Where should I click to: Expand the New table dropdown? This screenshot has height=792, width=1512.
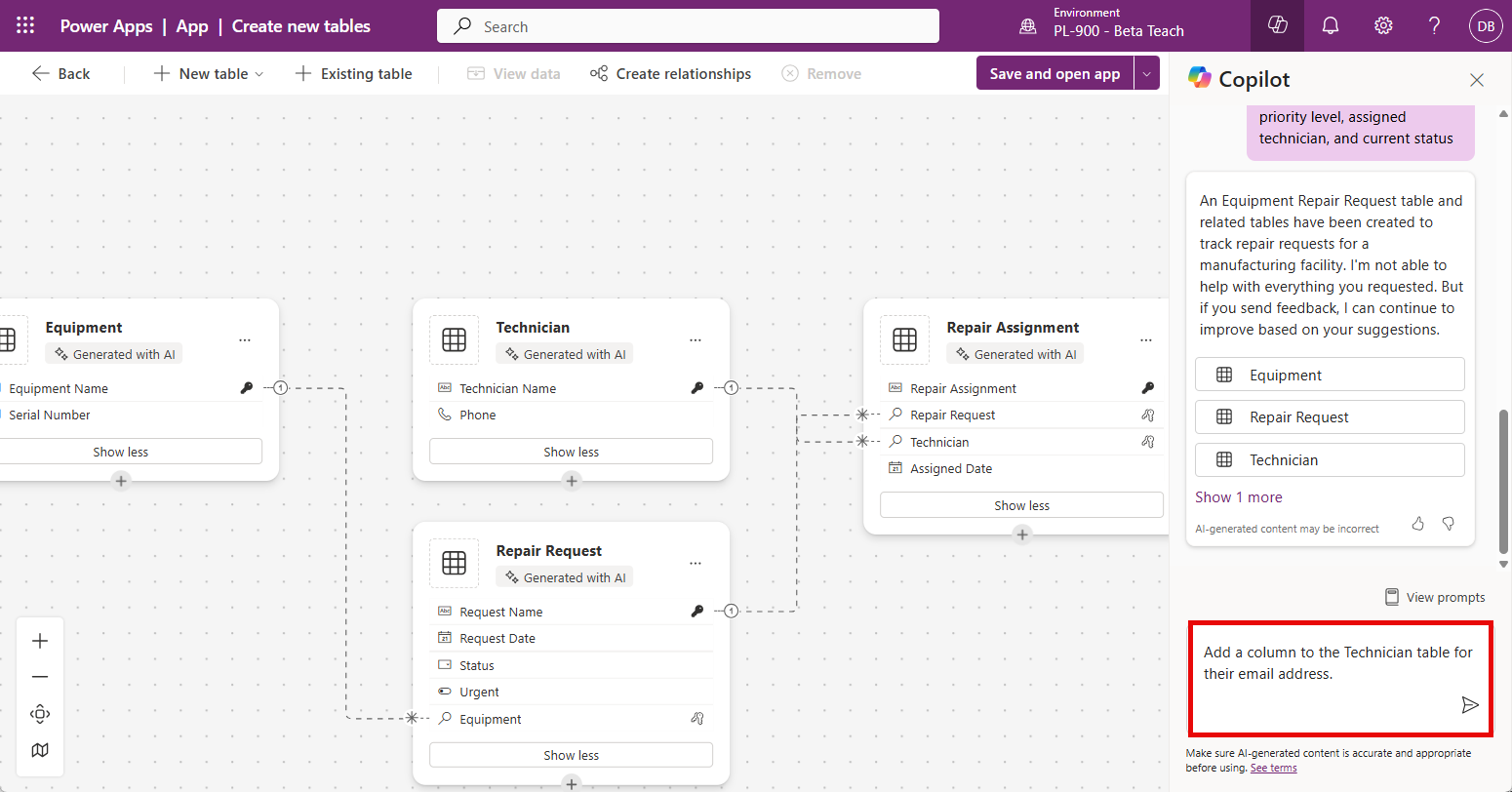(259, 74)
